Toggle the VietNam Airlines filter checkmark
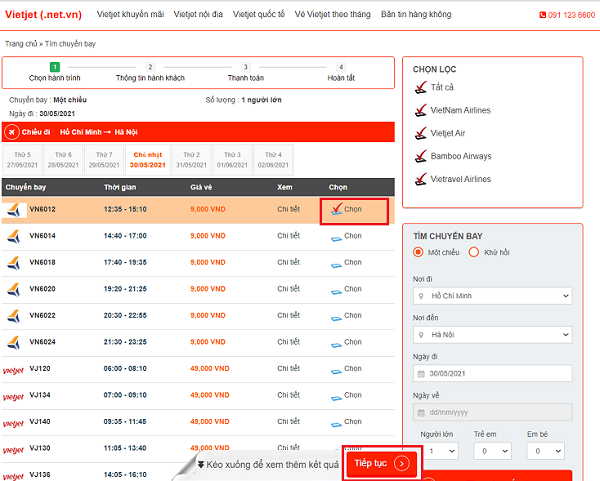 421,110
